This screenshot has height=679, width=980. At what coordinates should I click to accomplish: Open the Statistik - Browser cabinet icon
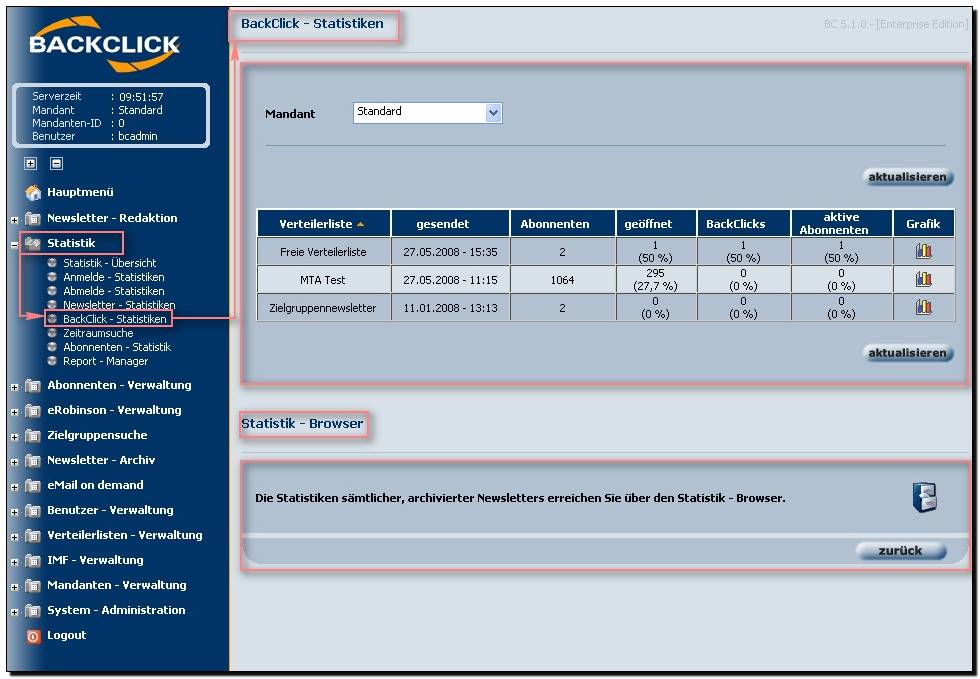tap(924, 498)
